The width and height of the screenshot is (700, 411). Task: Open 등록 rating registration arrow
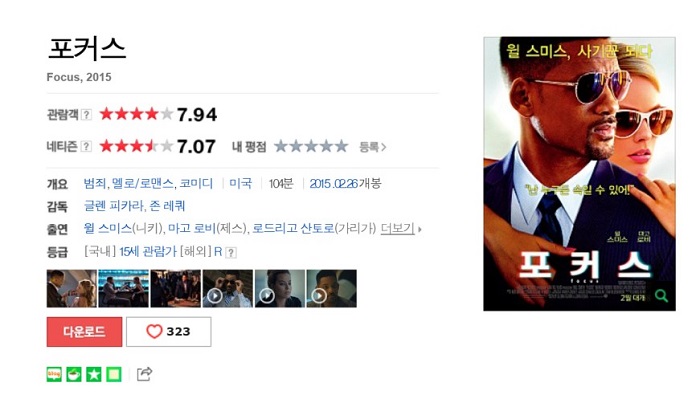(373, 147)
